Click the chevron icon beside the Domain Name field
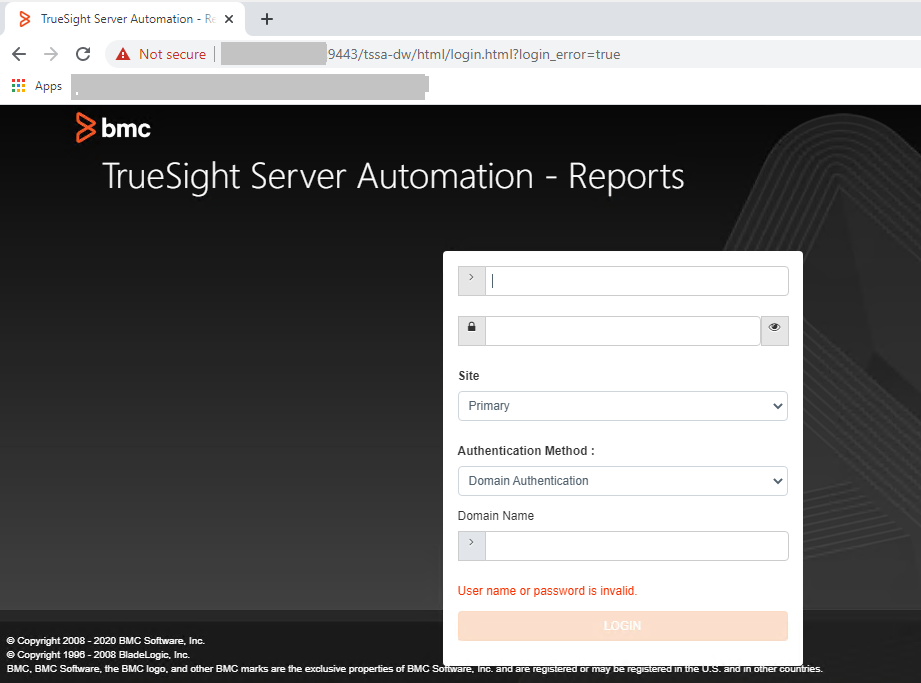921x683 pixels. pos(471,545)
